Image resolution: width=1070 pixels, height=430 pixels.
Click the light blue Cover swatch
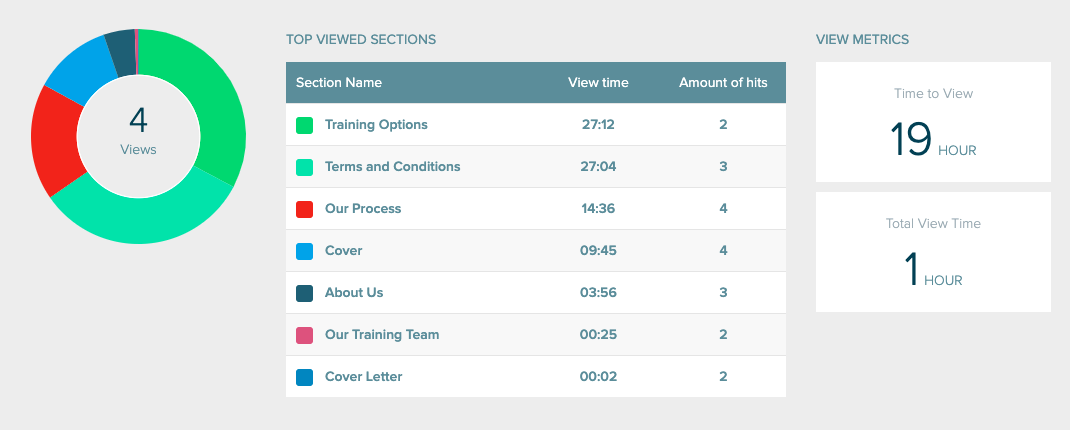(x=304, y=251)
